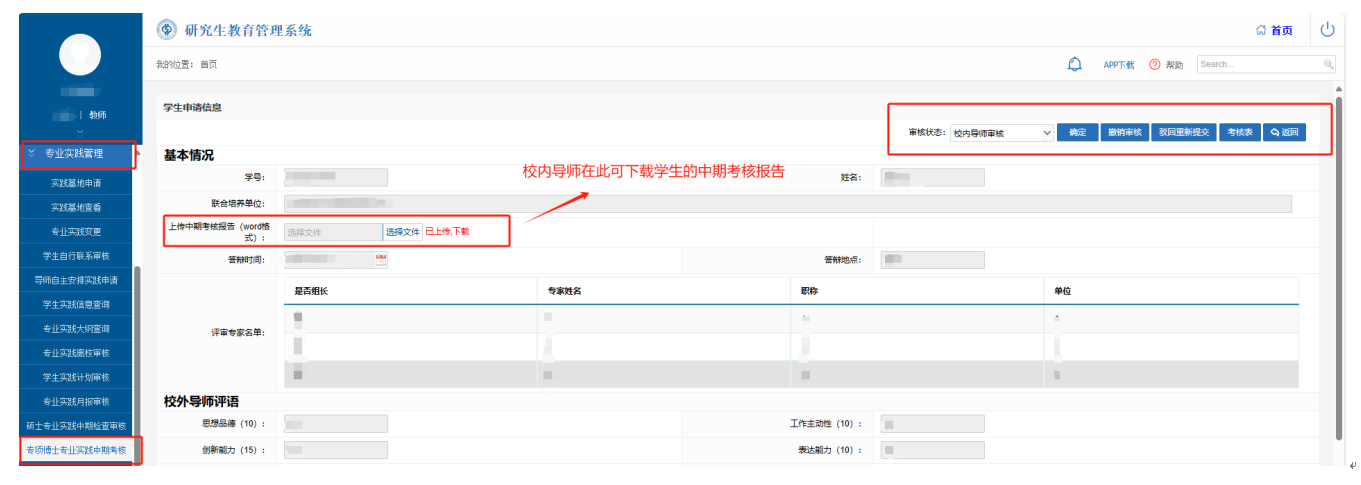Open the notification bell icon

[1075, 64]
